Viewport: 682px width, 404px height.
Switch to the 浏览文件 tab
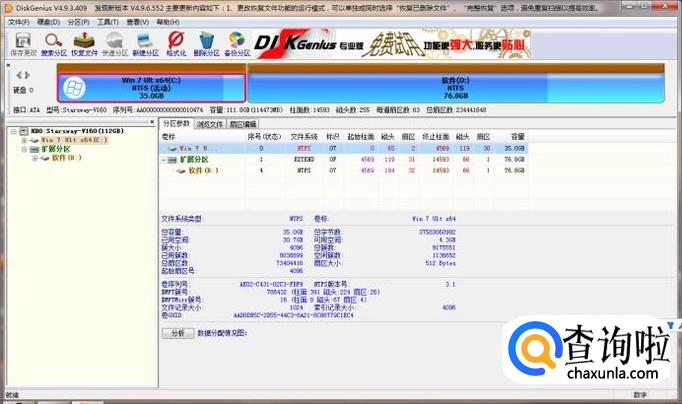(210, 124)
